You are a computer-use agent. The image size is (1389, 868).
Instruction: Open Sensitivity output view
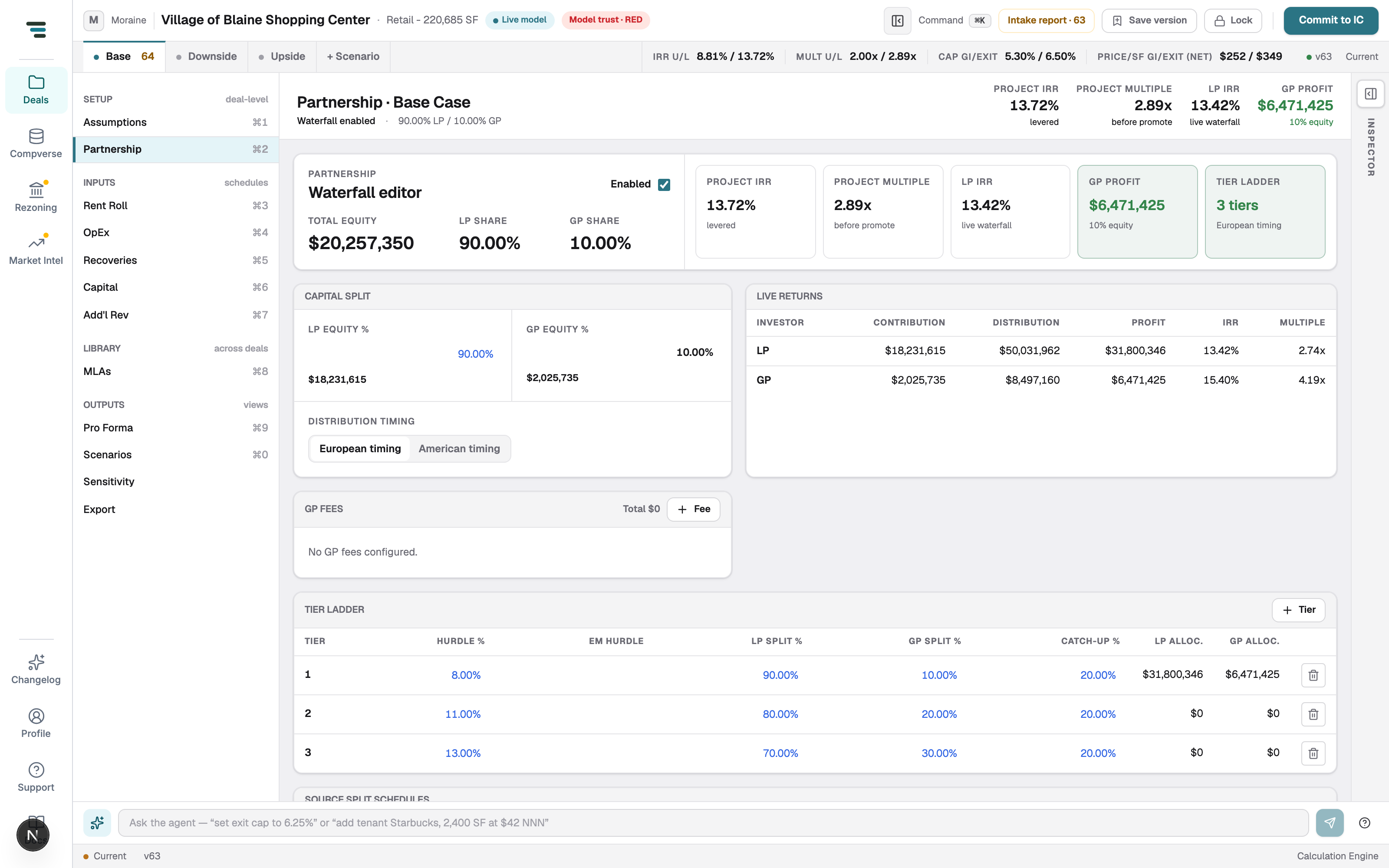coord(176,482)
